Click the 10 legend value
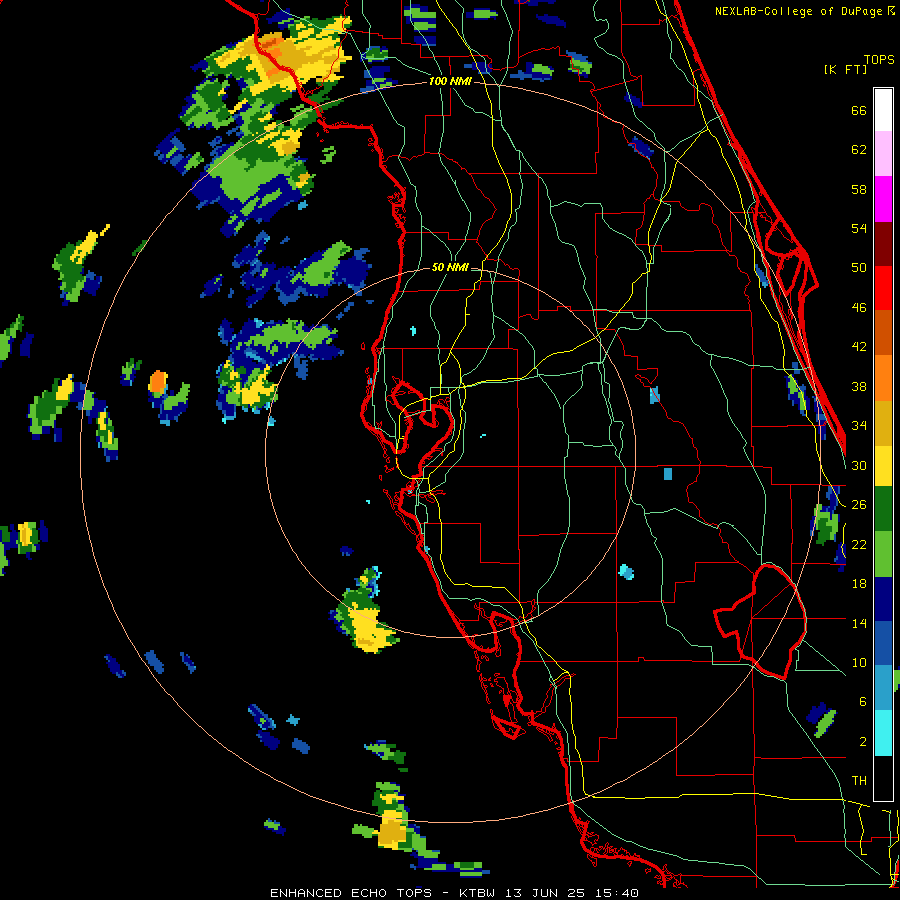This screenshot has width=900, height=900. tap(859, 662)
